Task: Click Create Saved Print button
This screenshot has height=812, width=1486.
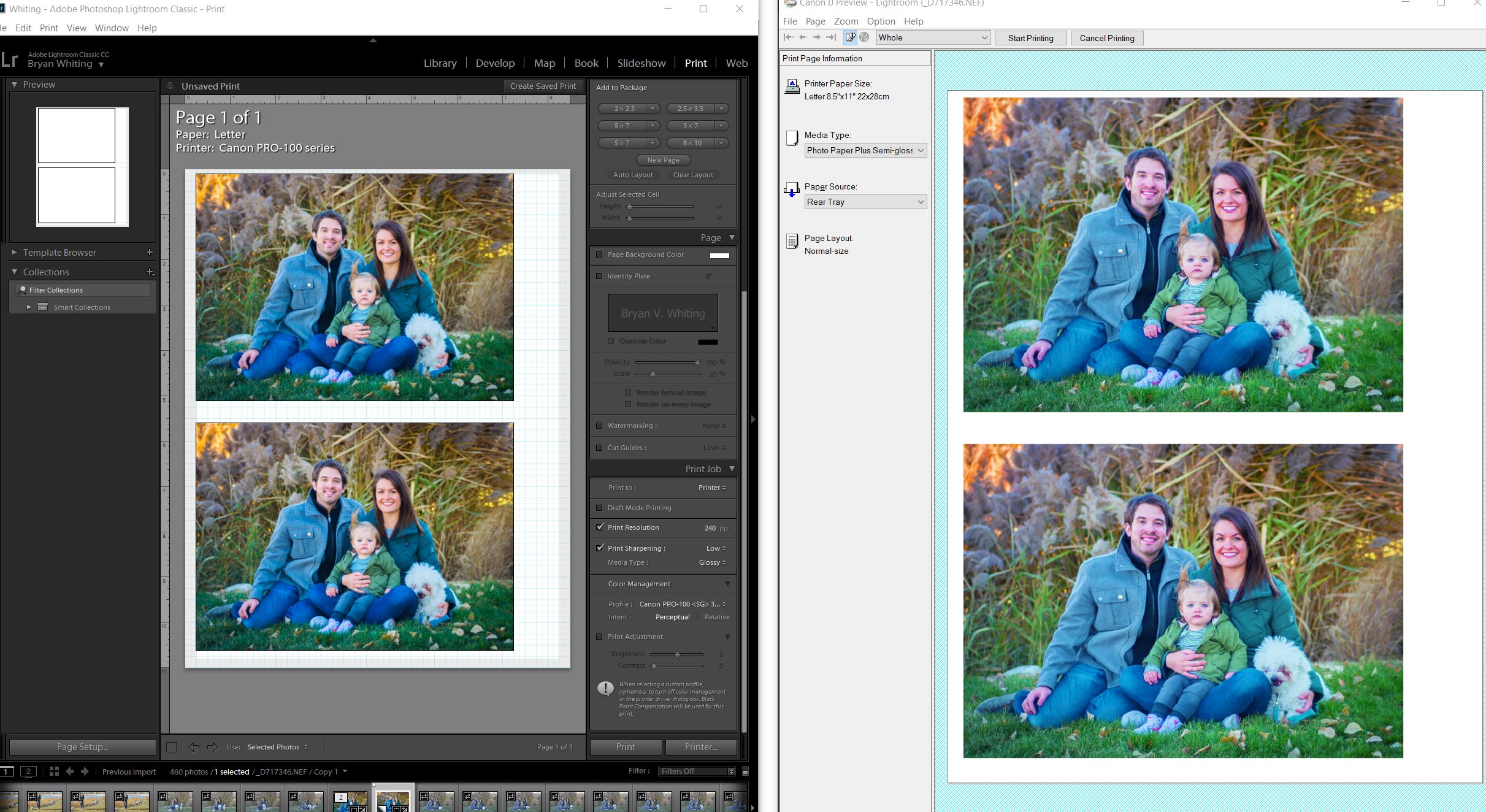Action: pyautogui.click(x=543, y=86)
